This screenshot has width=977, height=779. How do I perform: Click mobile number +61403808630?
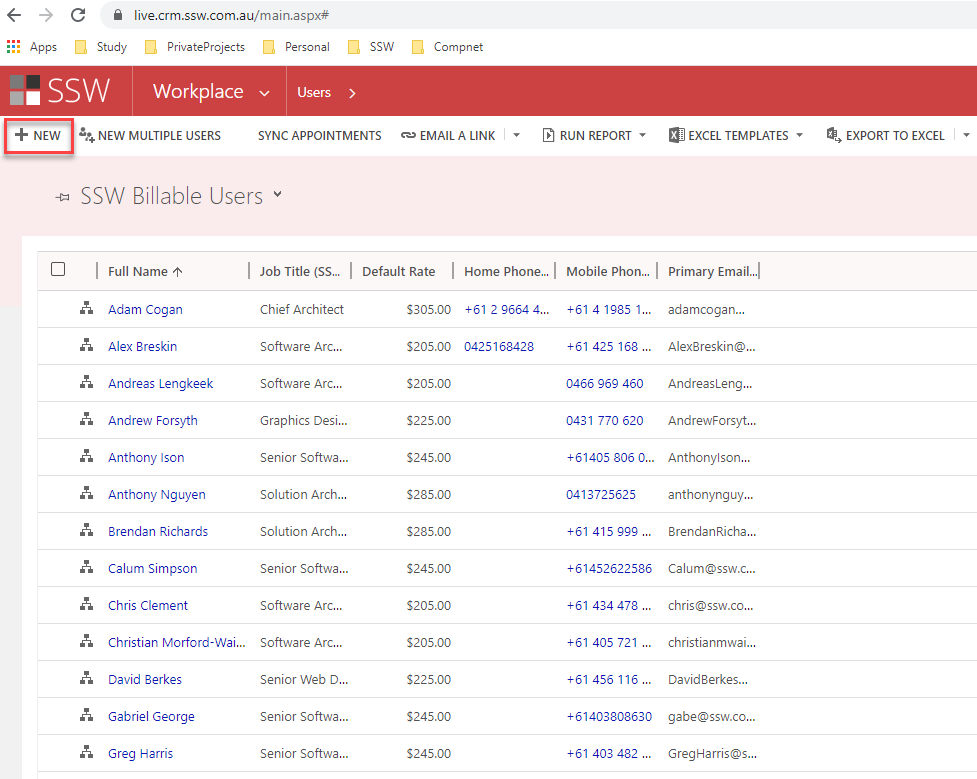[x=609, y=717]
